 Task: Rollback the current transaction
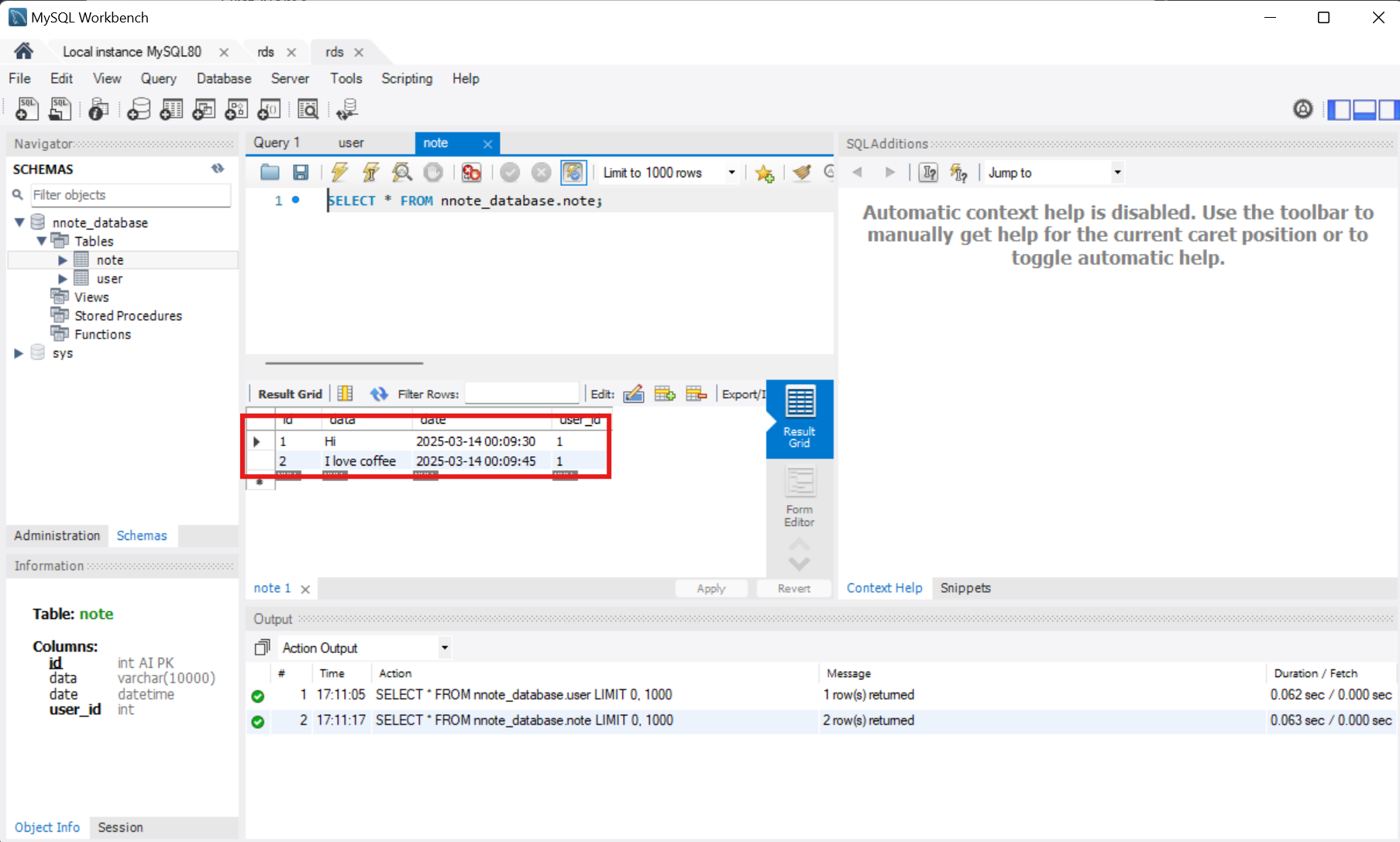[x=541, y=173]
